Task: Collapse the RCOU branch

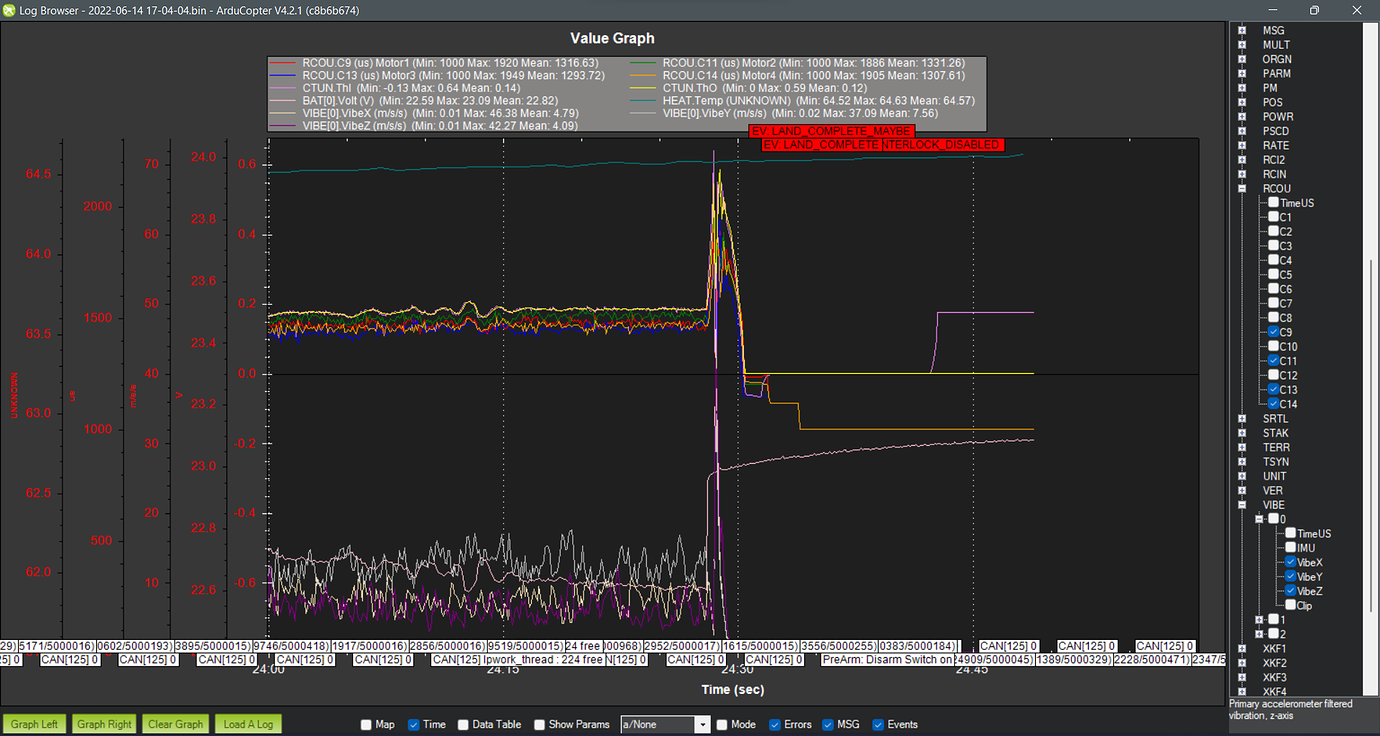Action: coord(1240,188)
